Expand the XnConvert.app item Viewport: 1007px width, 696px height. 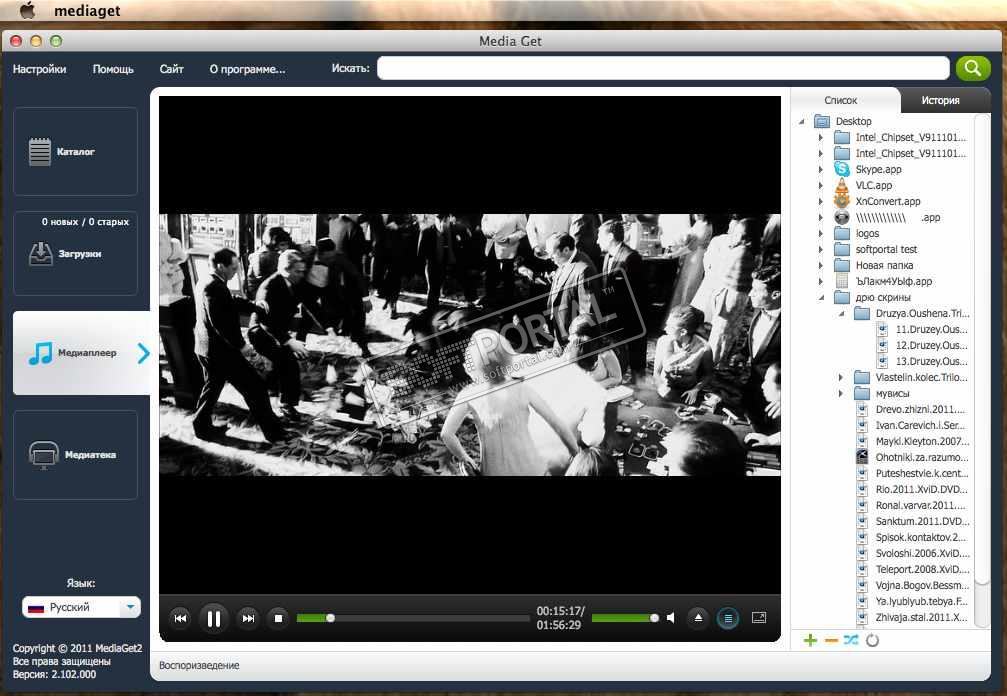coord(821,202)
